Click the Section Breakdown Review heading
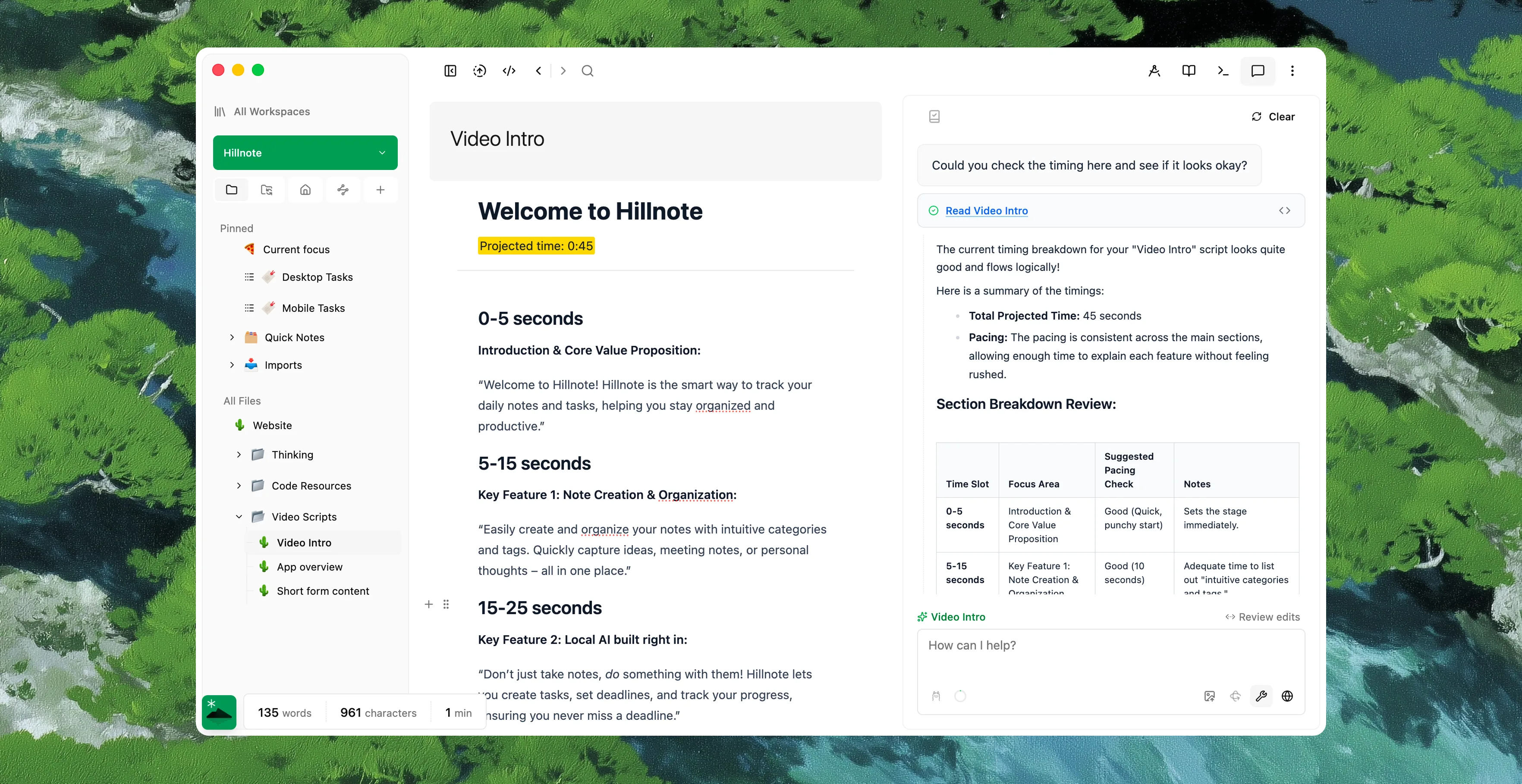Viewport: 1522px width, 784px height. point(1026,404)
